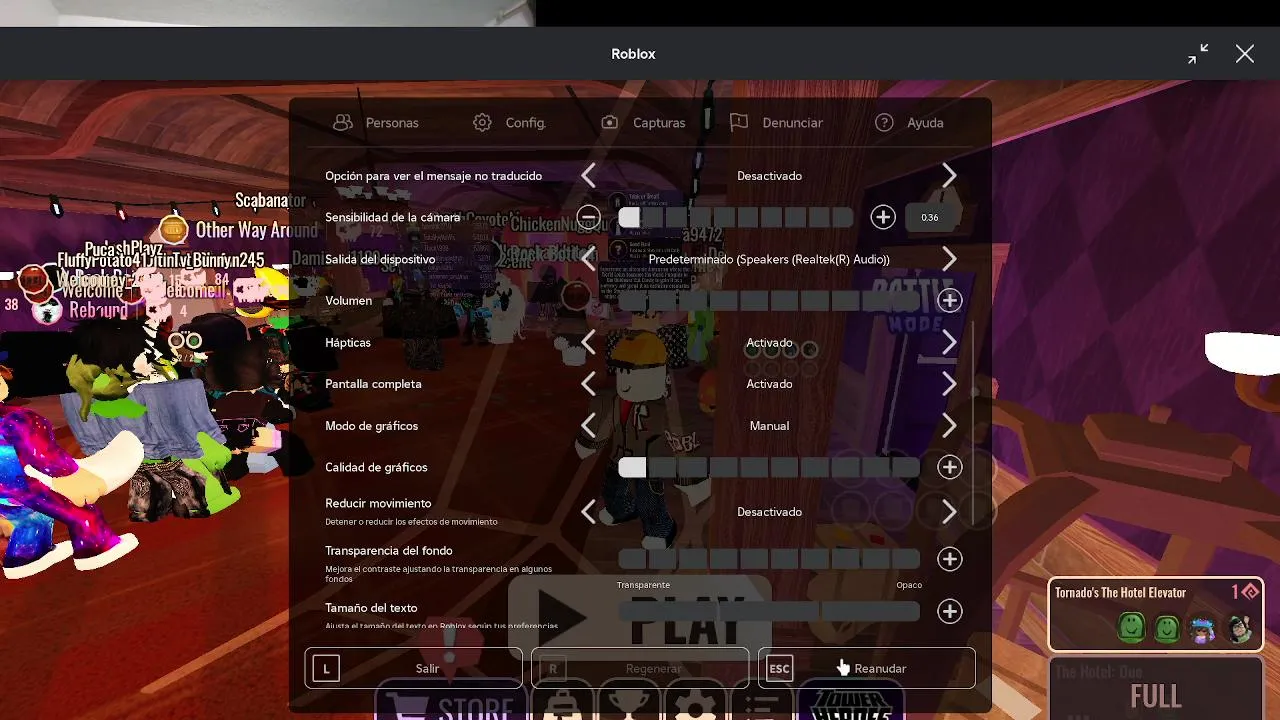This screenshot has width=1280, height=720.
Task: Increase Transparencia del fondo with plus icon
Action: pos(950,559)
